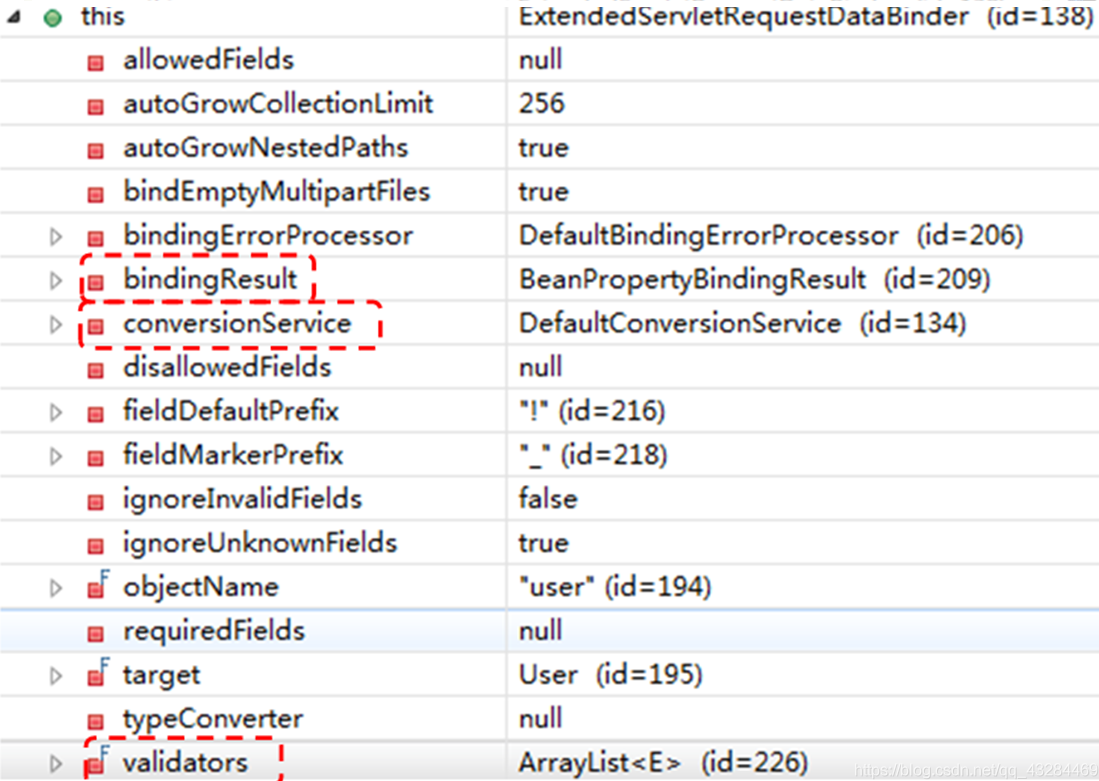
Task: Click the "!" (id=216) value
Action: click(x=592, y=411)
